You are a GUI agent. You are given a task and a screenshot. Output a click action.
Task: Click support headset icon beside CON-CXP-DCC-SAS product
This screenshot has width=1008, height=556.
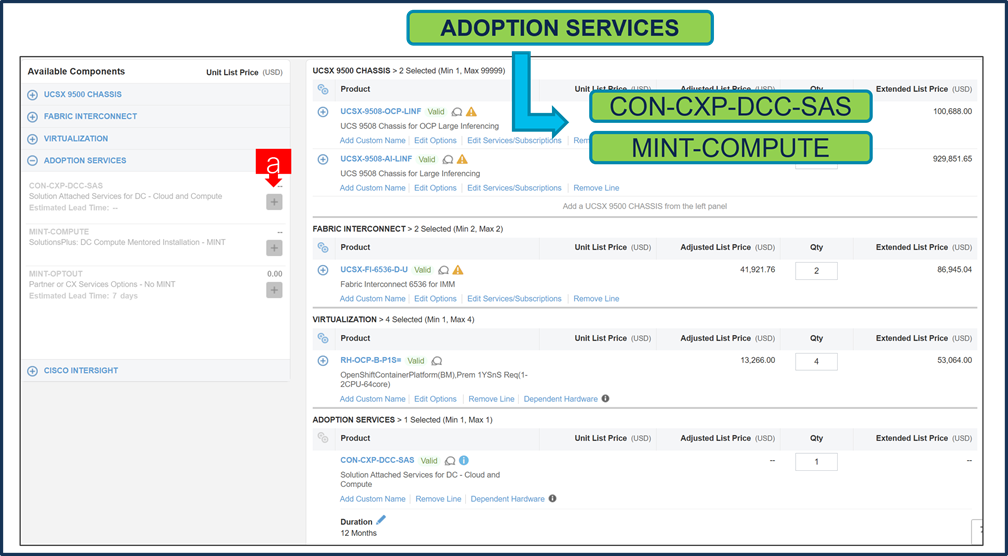pyautogui.click(x=450, y=461)
